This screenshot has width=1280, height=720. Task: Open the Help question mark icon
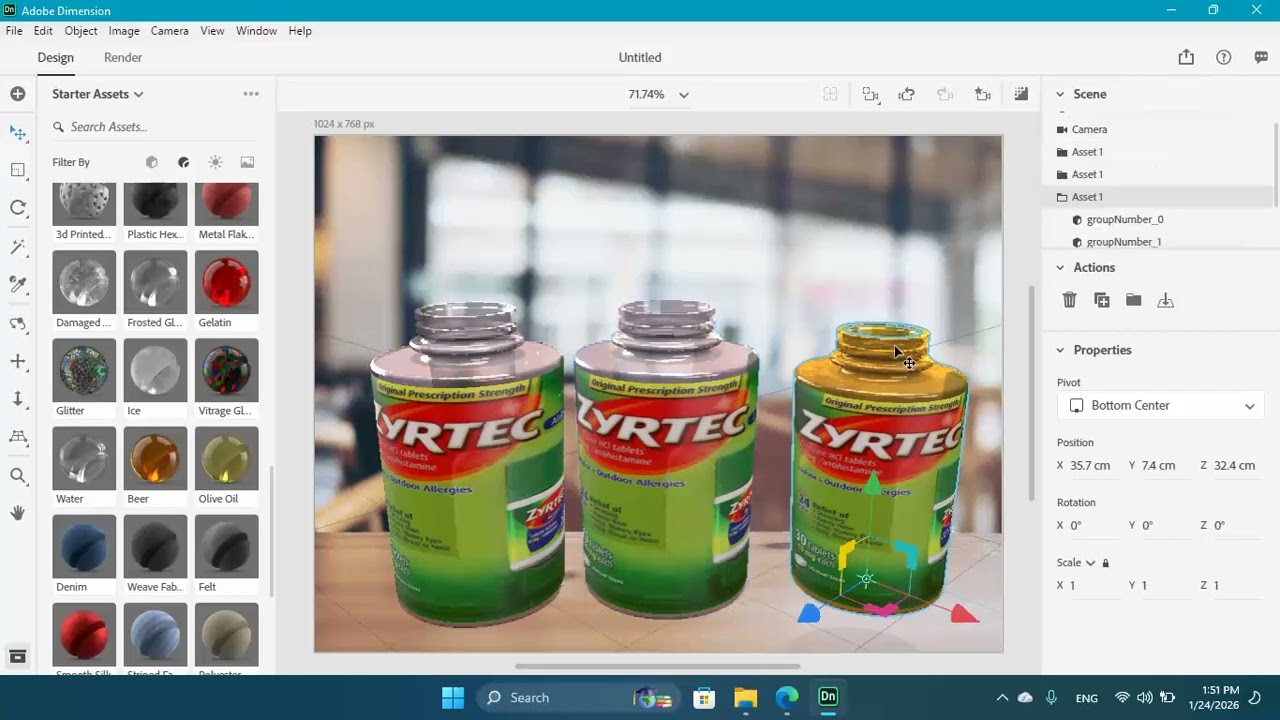[x=1223, y=57]
